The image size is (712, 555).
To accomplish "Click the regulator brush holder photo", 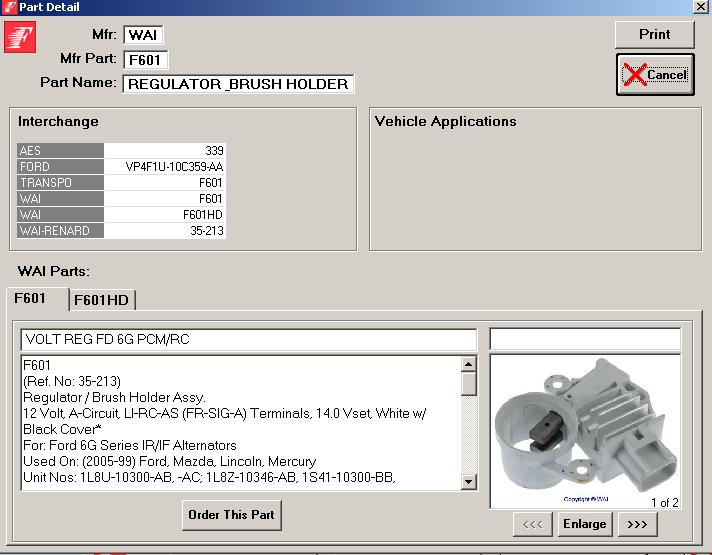I will (x=585, y=431).
